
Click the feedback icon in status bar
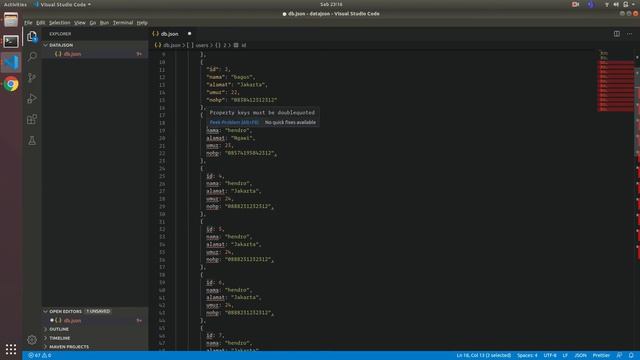pos(619,356)
